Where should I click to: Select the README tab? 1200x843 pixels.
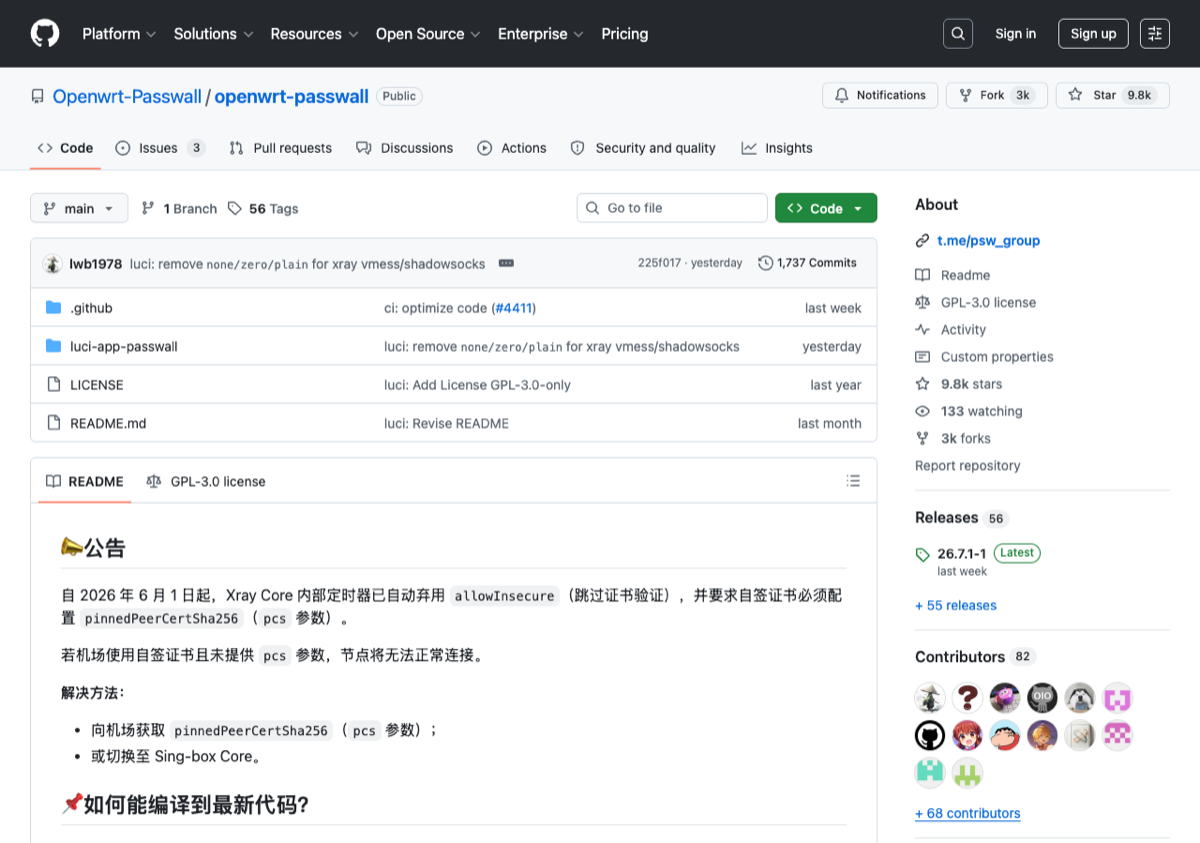click(x=85, y=481)
